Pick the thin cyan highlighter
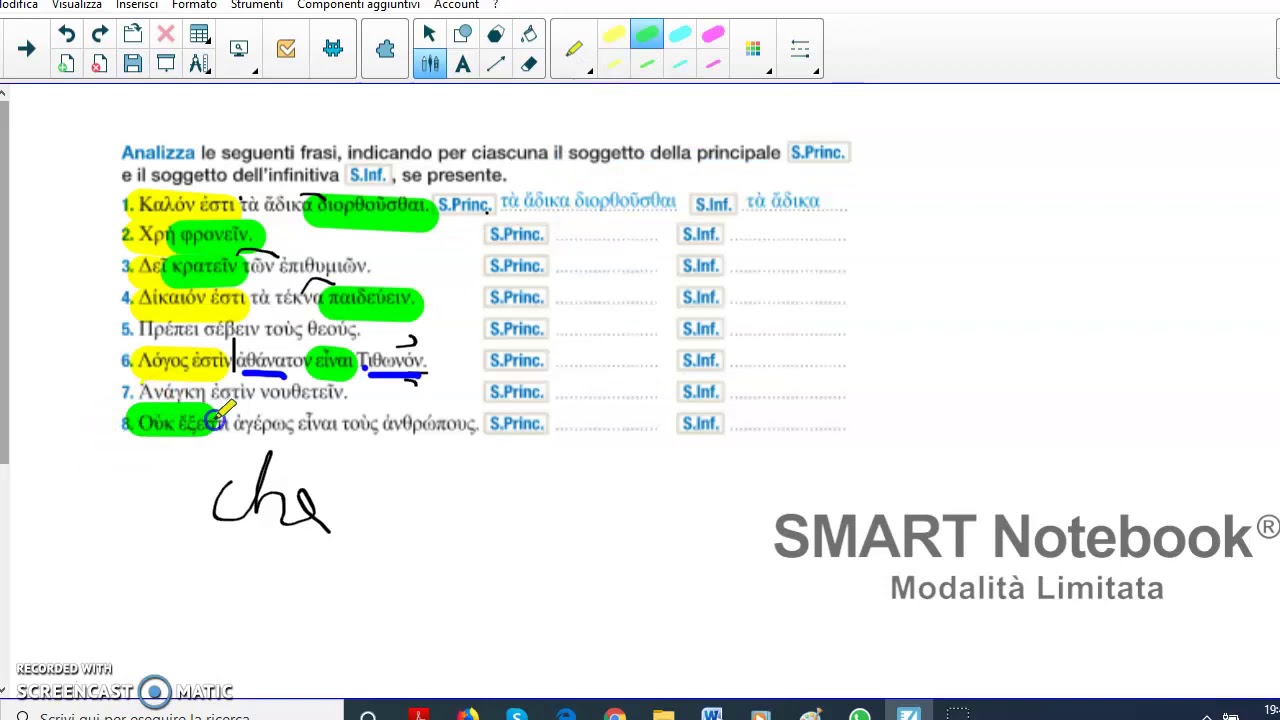This screenshot has height=720, width=1280. (x=680, y=65)
